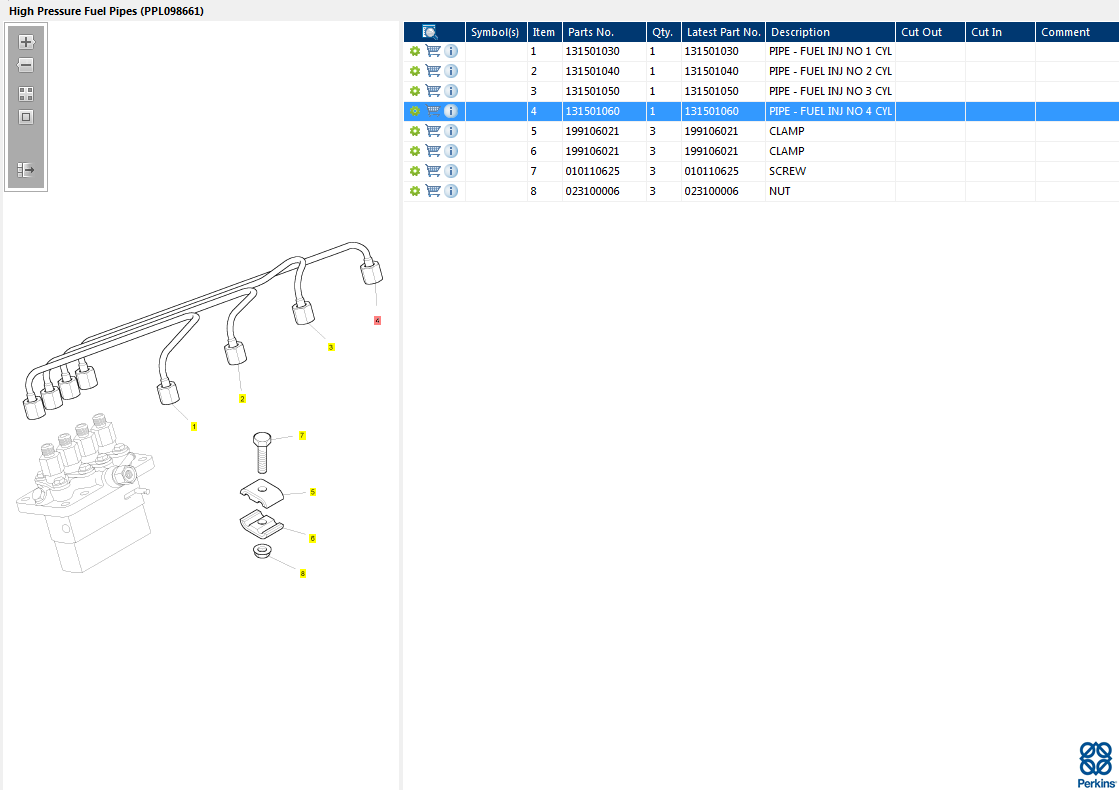Open info for PIPE - FUEL INJ NO 2 CYL
Viewport: 1119px width, 790px height.
click(451, 71)
